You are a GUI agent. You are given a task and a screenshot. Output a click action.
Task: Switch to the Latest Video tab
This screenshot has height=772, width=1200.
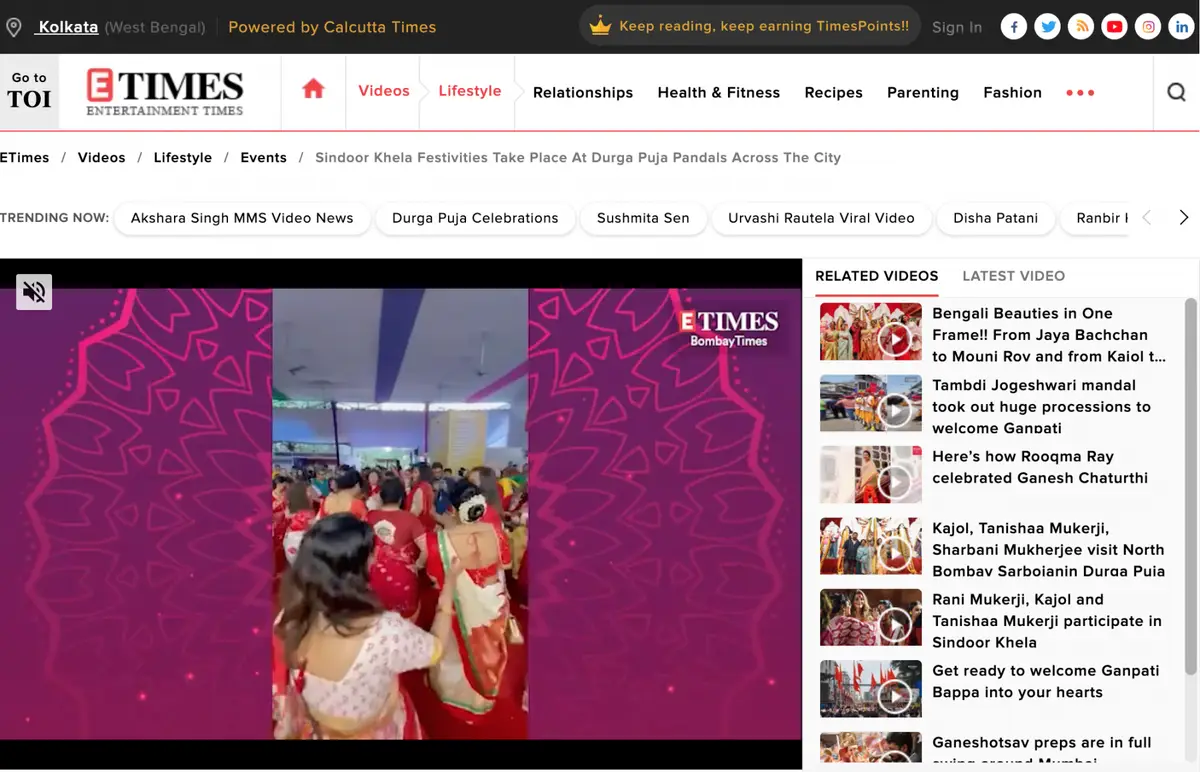[x=1013, y=276]
